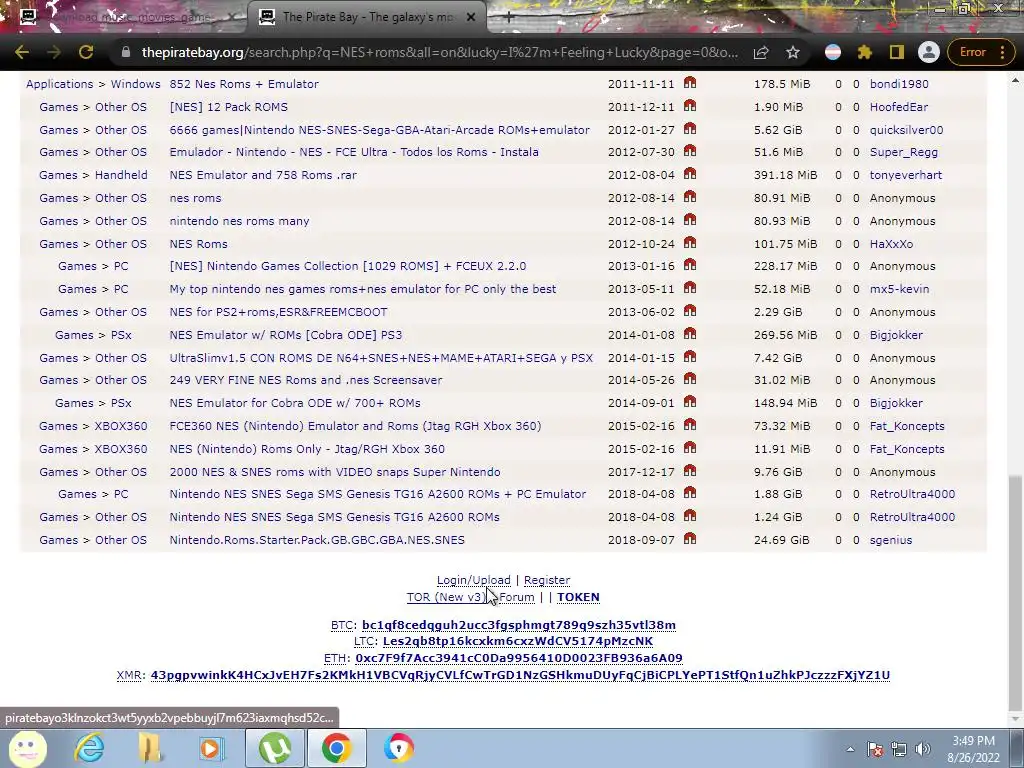
Task: Open a new browser tab
Action: (509, 17)
